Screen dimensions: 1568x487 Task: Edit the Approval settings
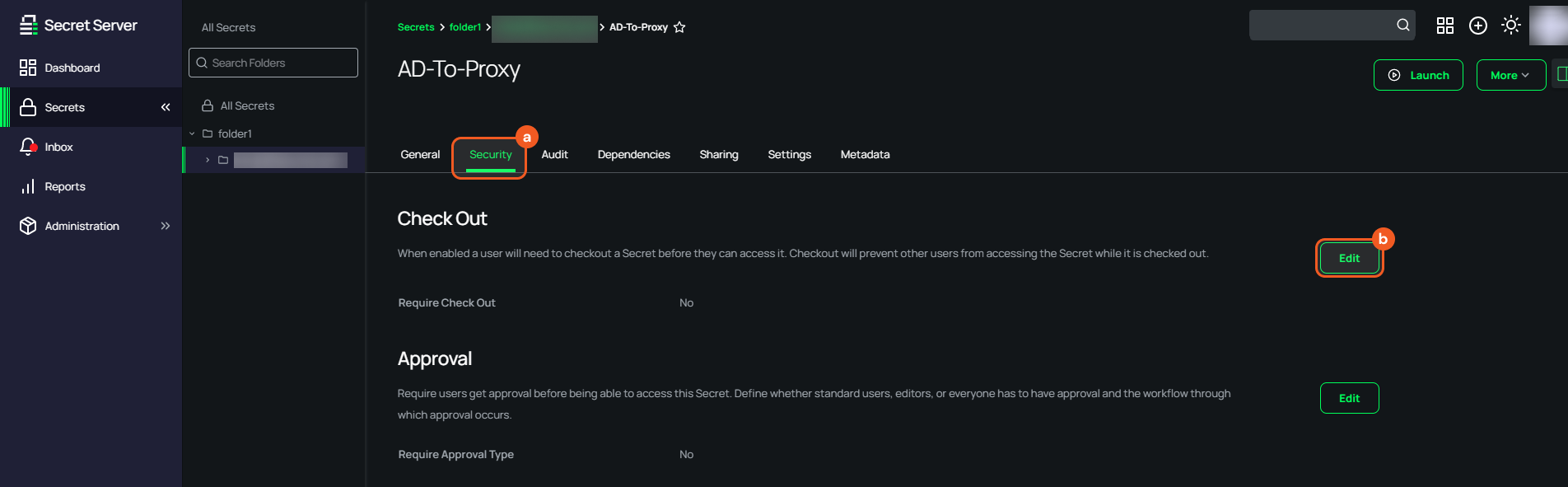pyautogui.click(x=1349, y=398)
